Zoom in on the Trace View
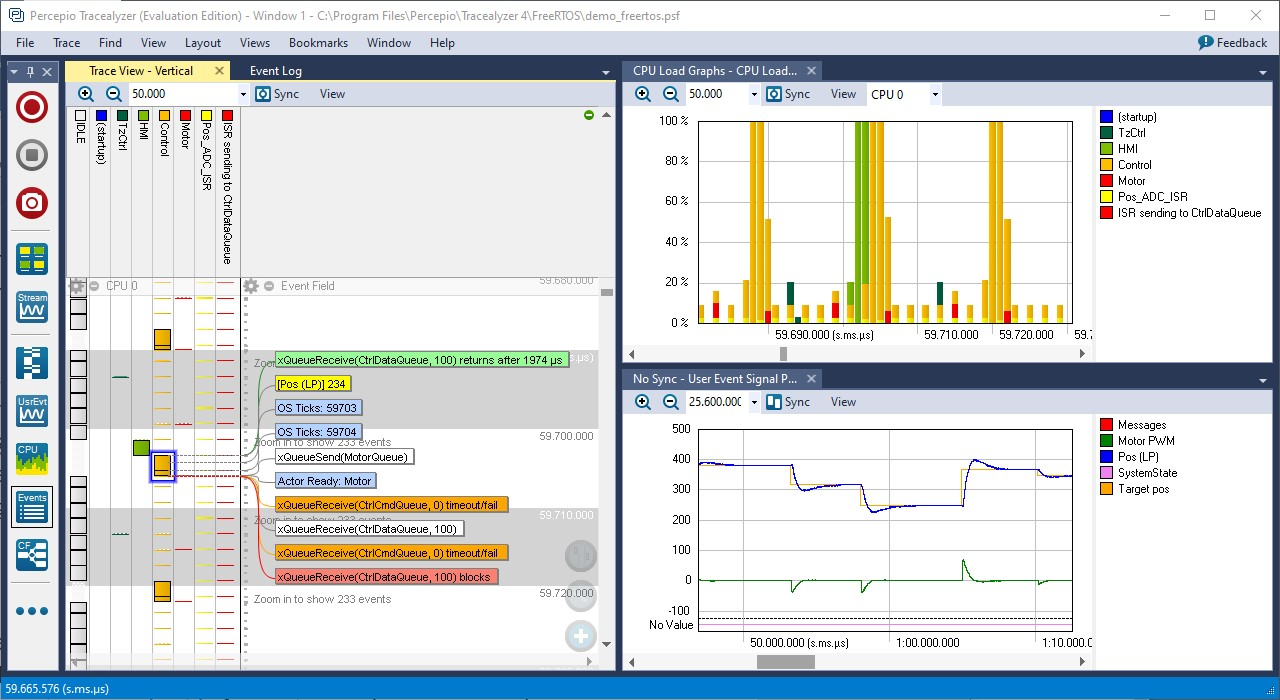 pos(86,94)
